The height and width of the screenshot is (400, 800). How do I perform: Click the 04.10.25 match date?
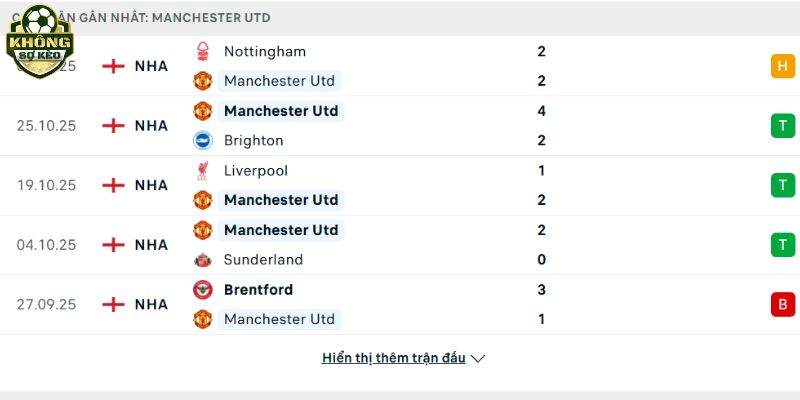[46, 245]
